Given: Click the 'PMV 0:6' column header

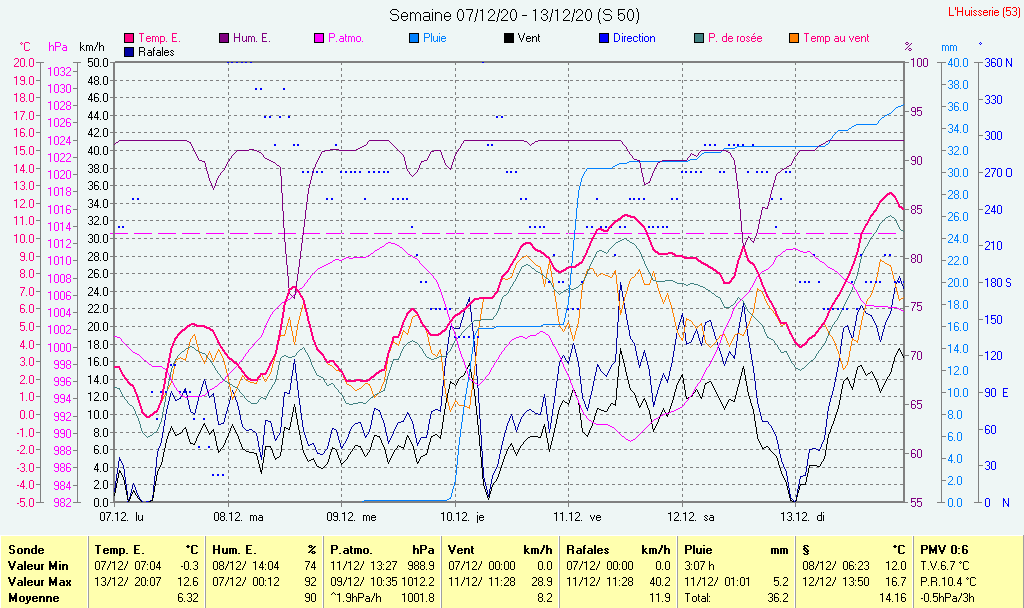Looking at the screenshot, I should (944, 550).
